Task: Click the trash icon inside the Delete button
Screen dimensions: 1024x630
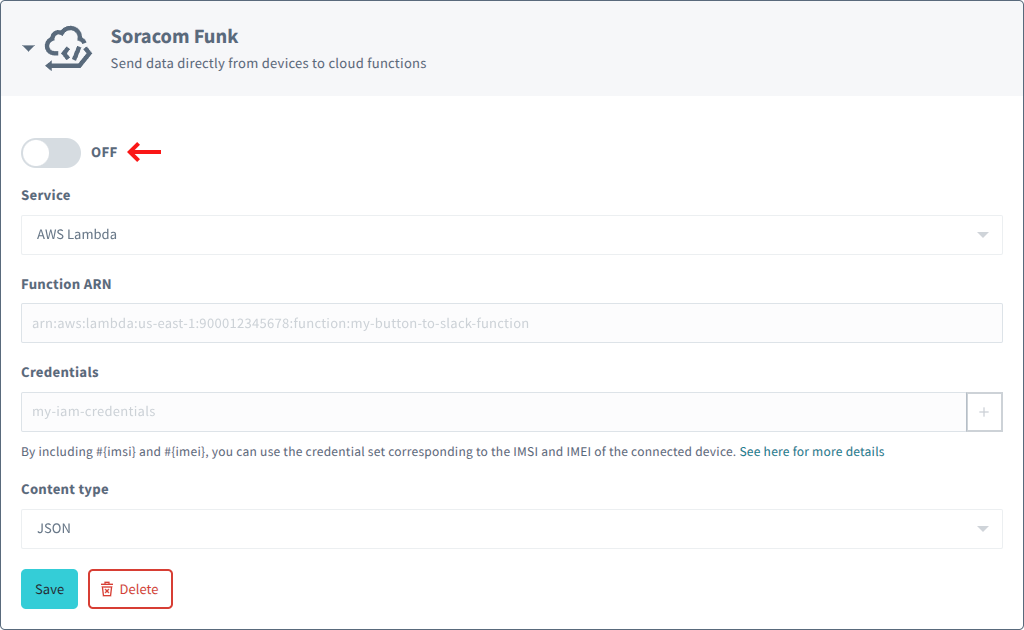Action: [x=108, y=589]
